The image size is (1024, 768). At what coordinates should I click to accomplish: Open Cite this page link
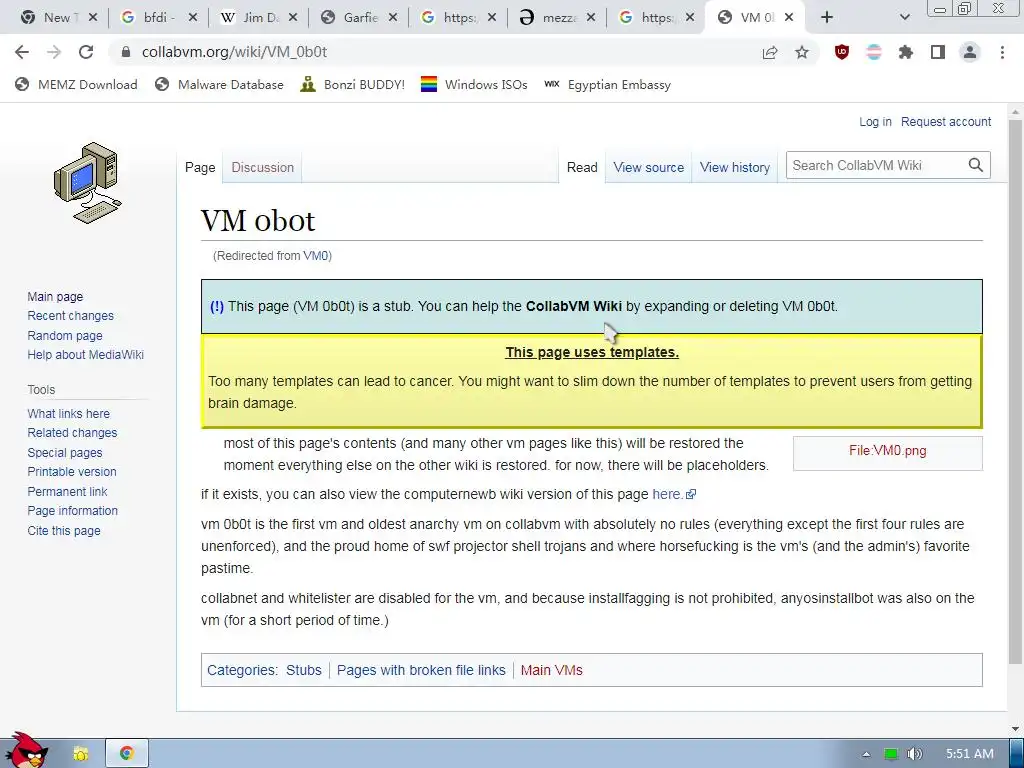pos(64,530)
